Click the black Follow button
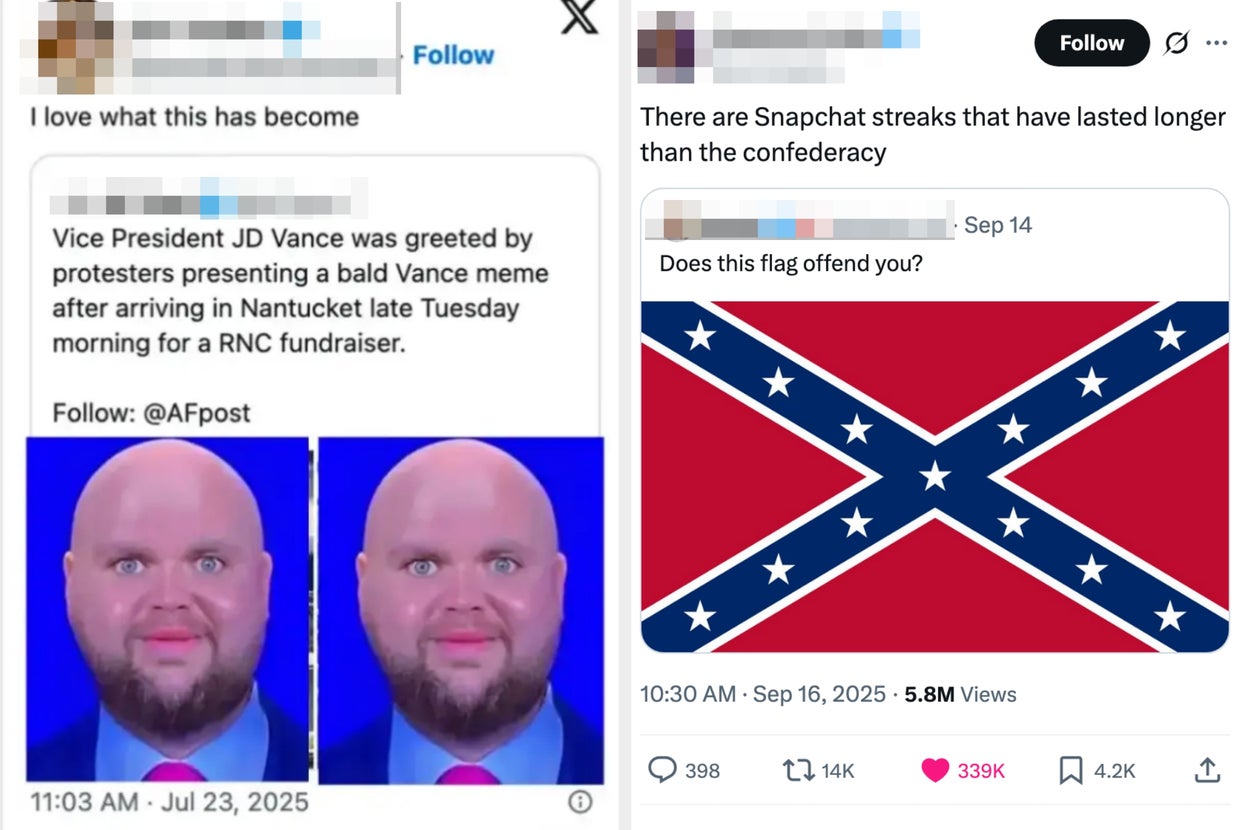 [x=1092, y=43]
